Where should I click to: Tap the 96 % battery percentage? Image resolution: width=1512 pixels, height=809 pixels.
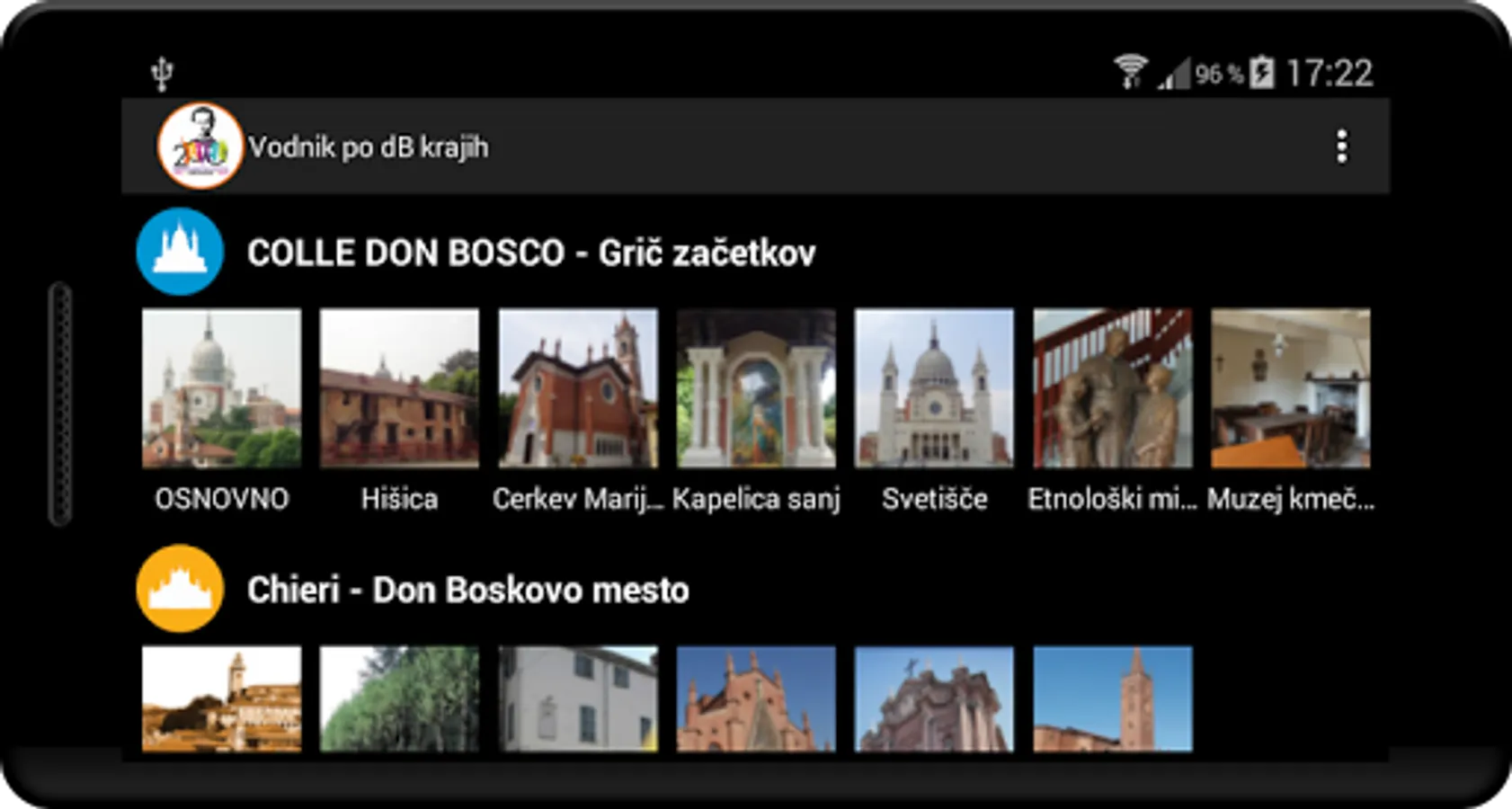pyautogui.click(x=1219, y=74)
